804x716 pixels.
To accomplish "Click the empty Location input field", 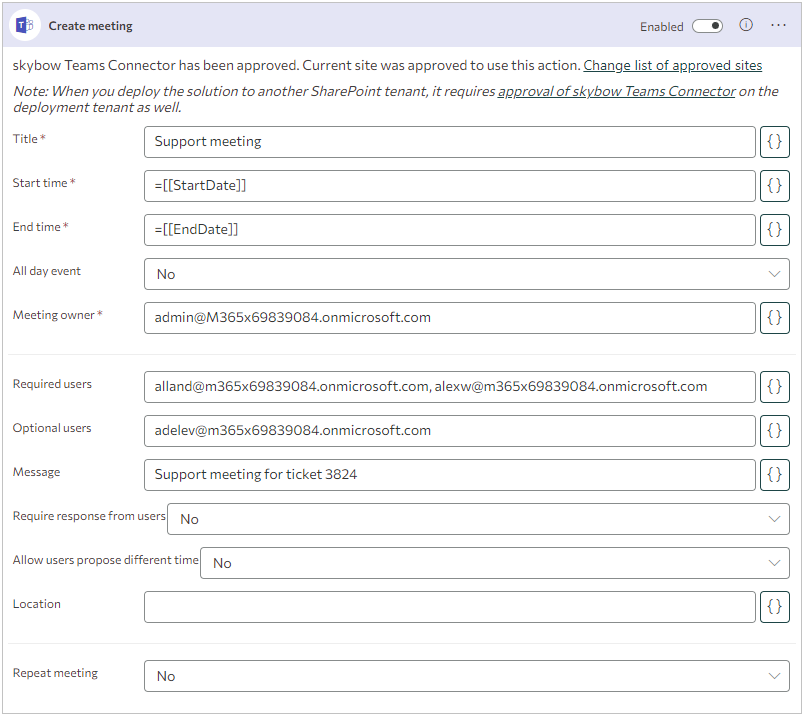I will [x=449, y=607].
